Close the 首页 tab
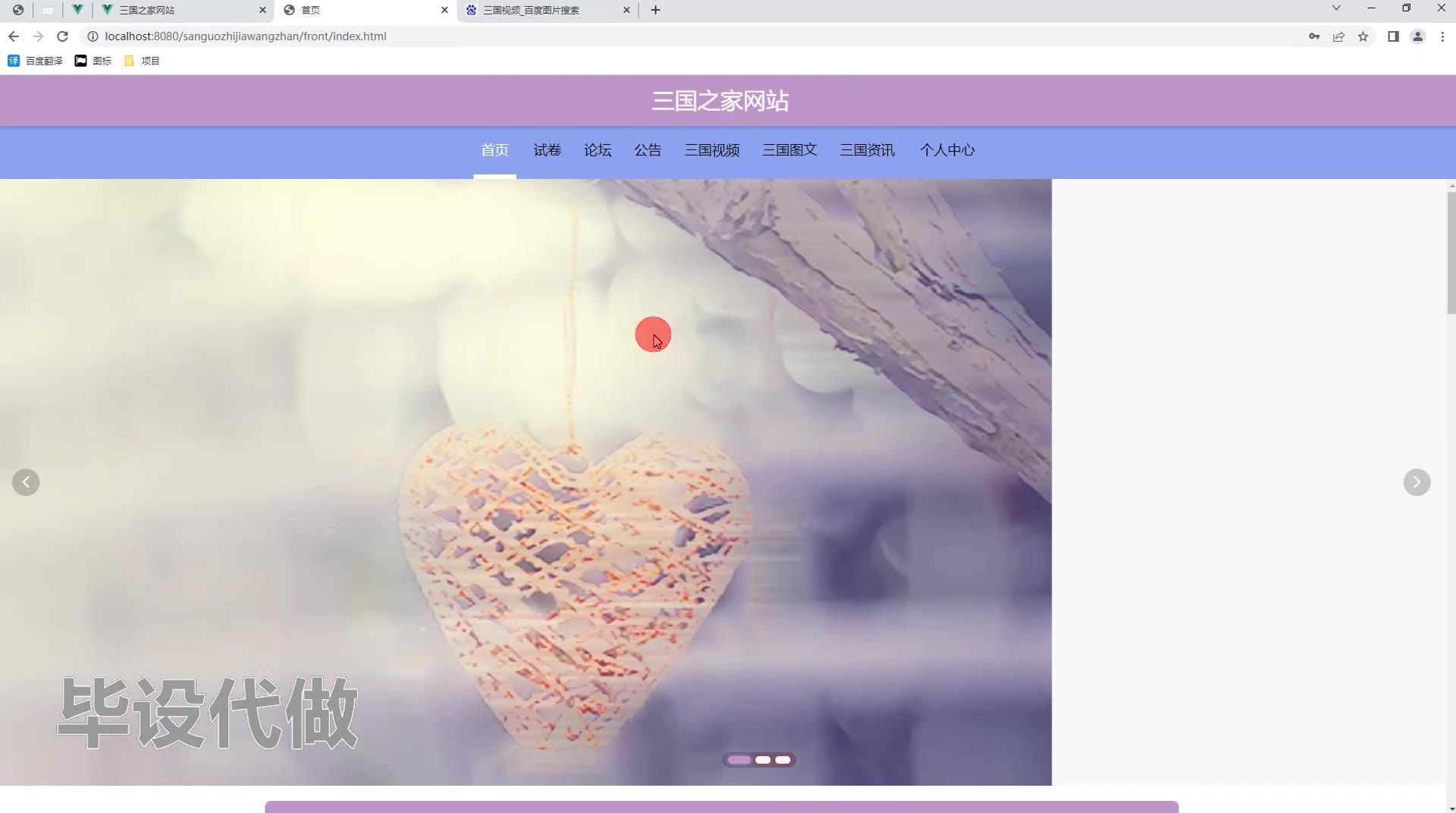The width and height of the screenshot is (1456, 813). point(444,10)
